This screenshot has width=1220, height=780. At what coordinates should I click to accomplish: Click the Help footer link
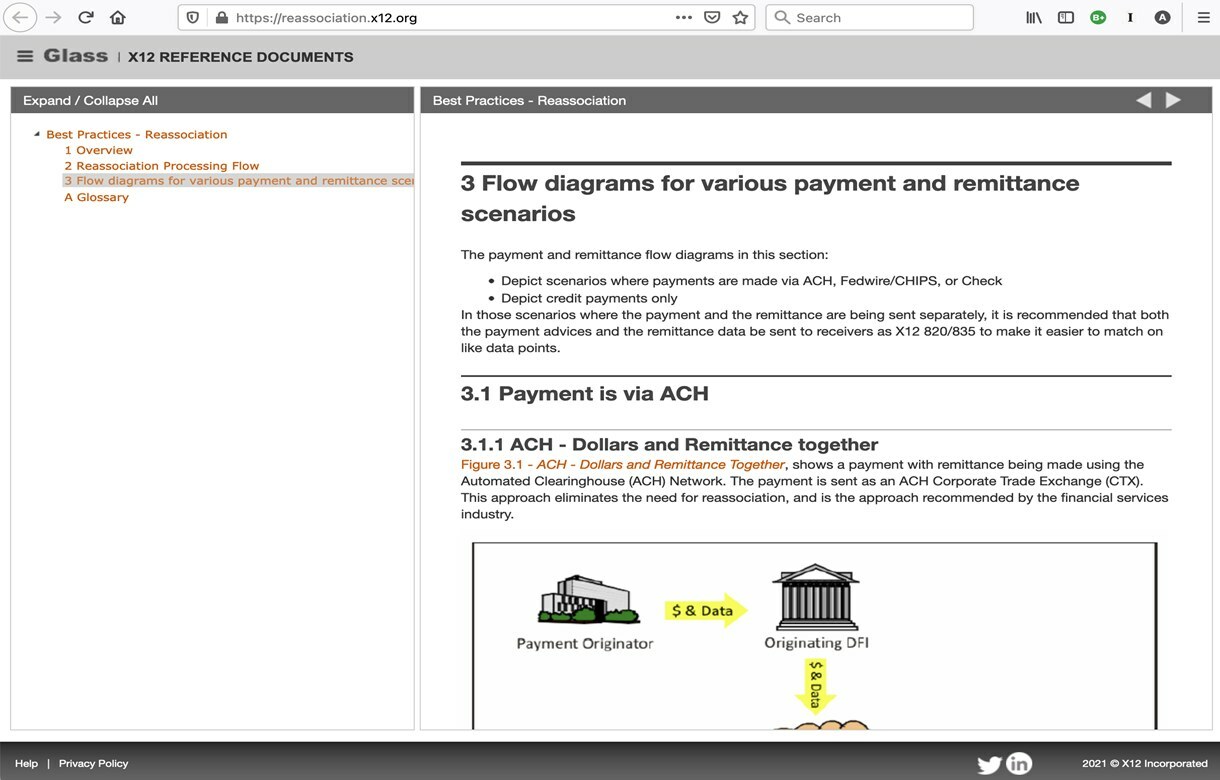click(26, 763)
